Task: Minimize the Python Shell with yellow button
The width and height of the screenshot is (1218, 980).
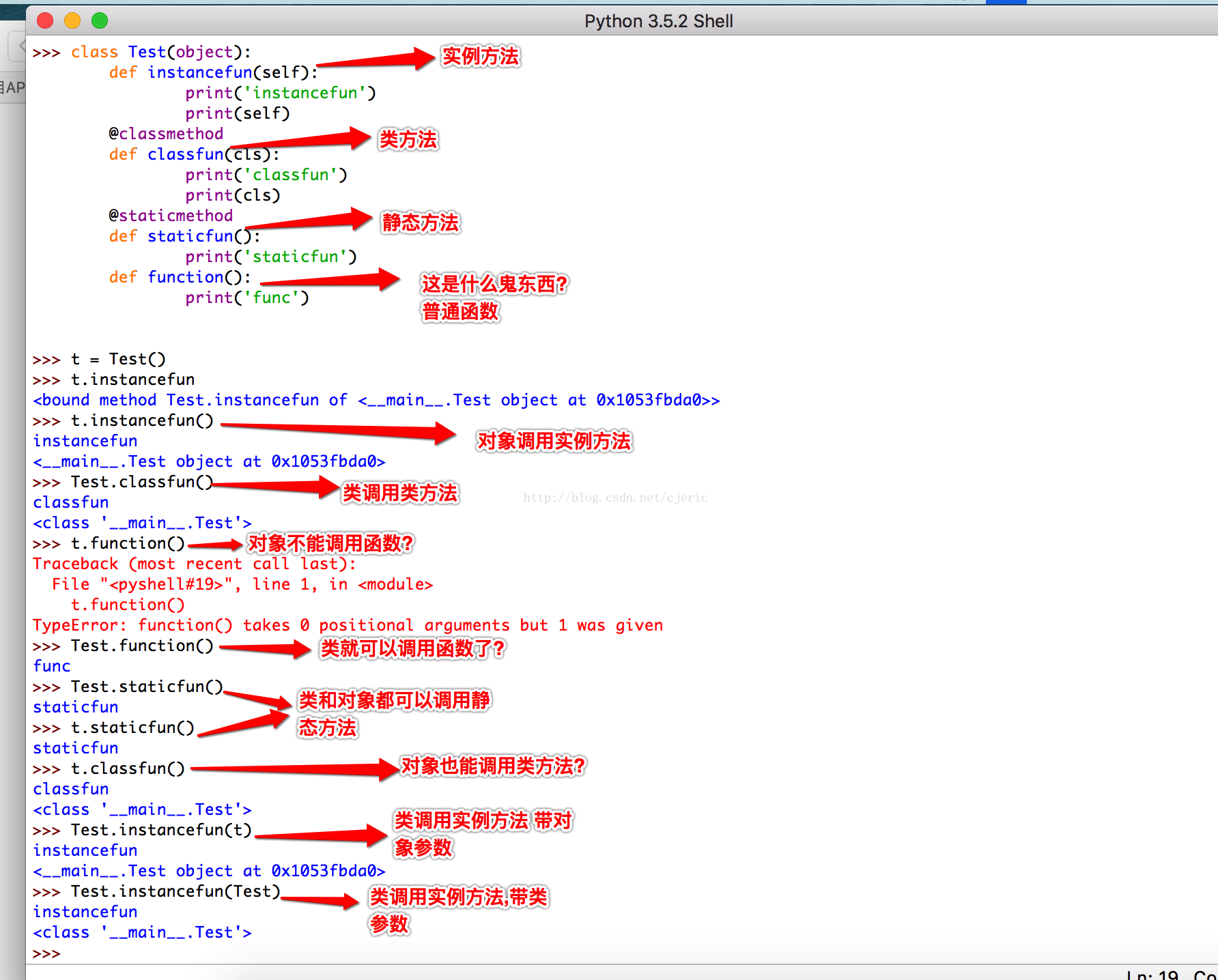Action: [x=72, y=20]
